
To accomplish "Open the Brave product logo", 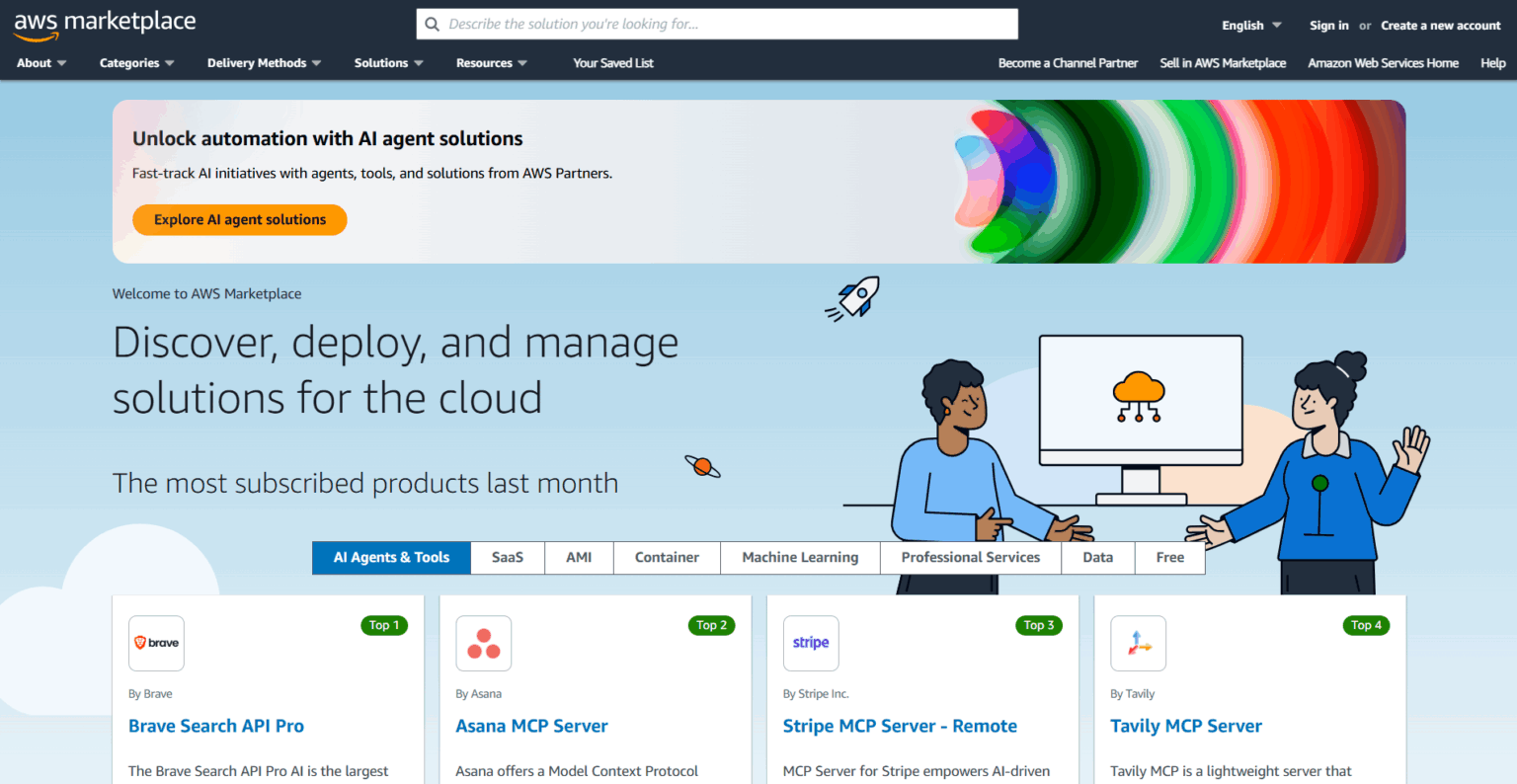I will click(156, 643).
